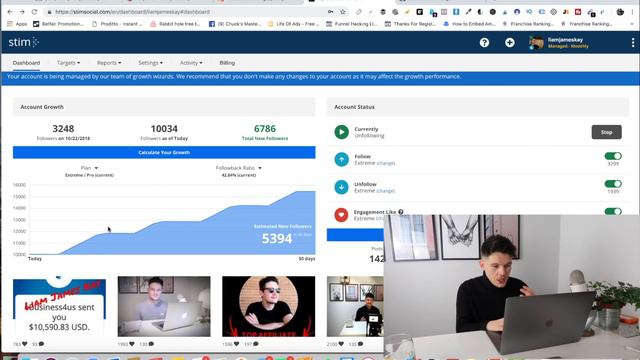Click the Account Growth panel heading
The width and height of the screenshot is (640, 360).
[x=42, y=107]
